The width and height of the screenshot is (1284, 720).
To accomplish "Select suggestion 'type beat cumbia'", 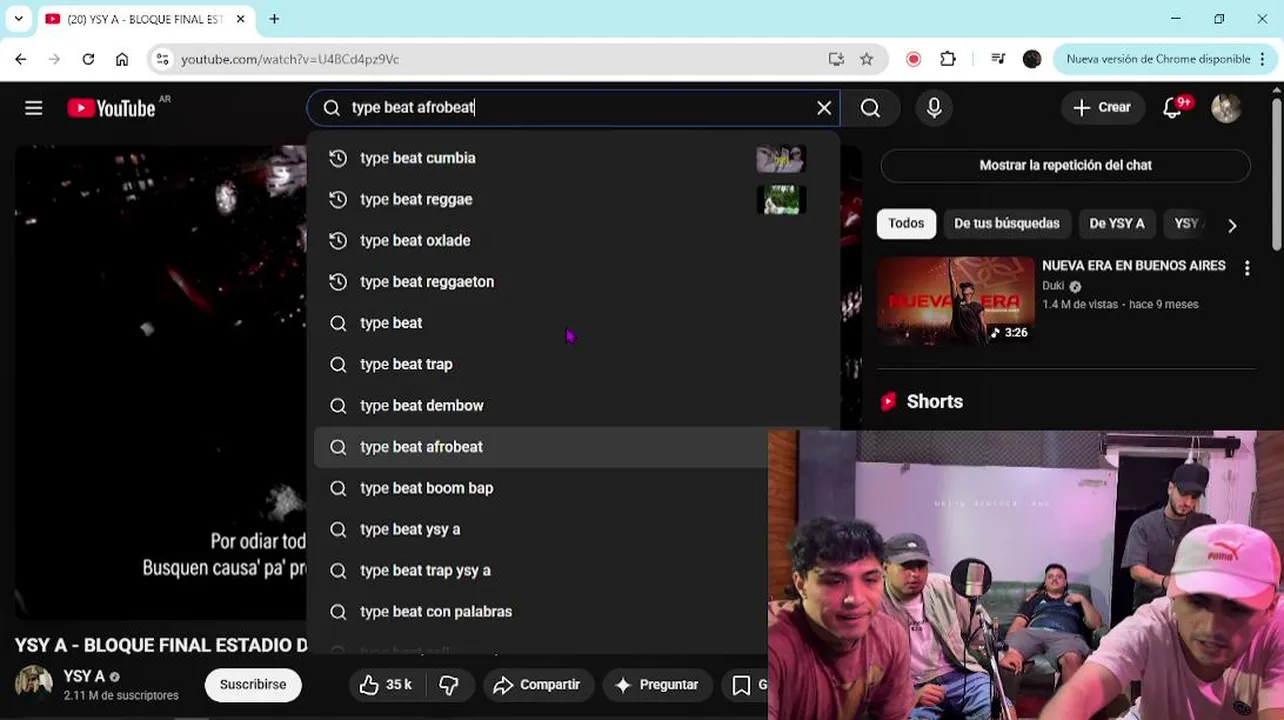I will coord(572,158).
